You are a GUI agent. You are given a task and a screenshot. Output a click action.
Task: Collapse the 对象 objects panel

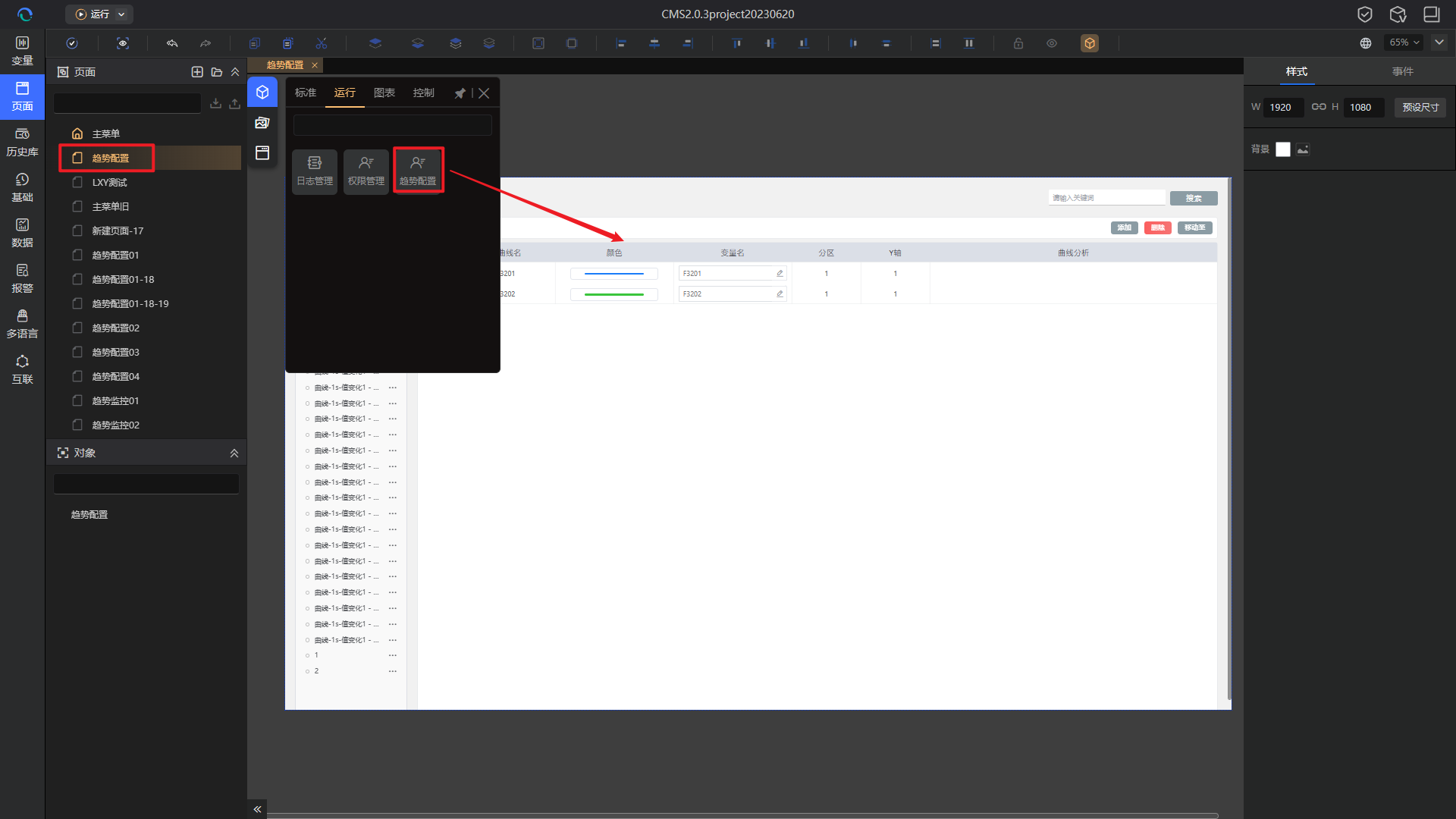pyautogui.click(x=234, y=453)
